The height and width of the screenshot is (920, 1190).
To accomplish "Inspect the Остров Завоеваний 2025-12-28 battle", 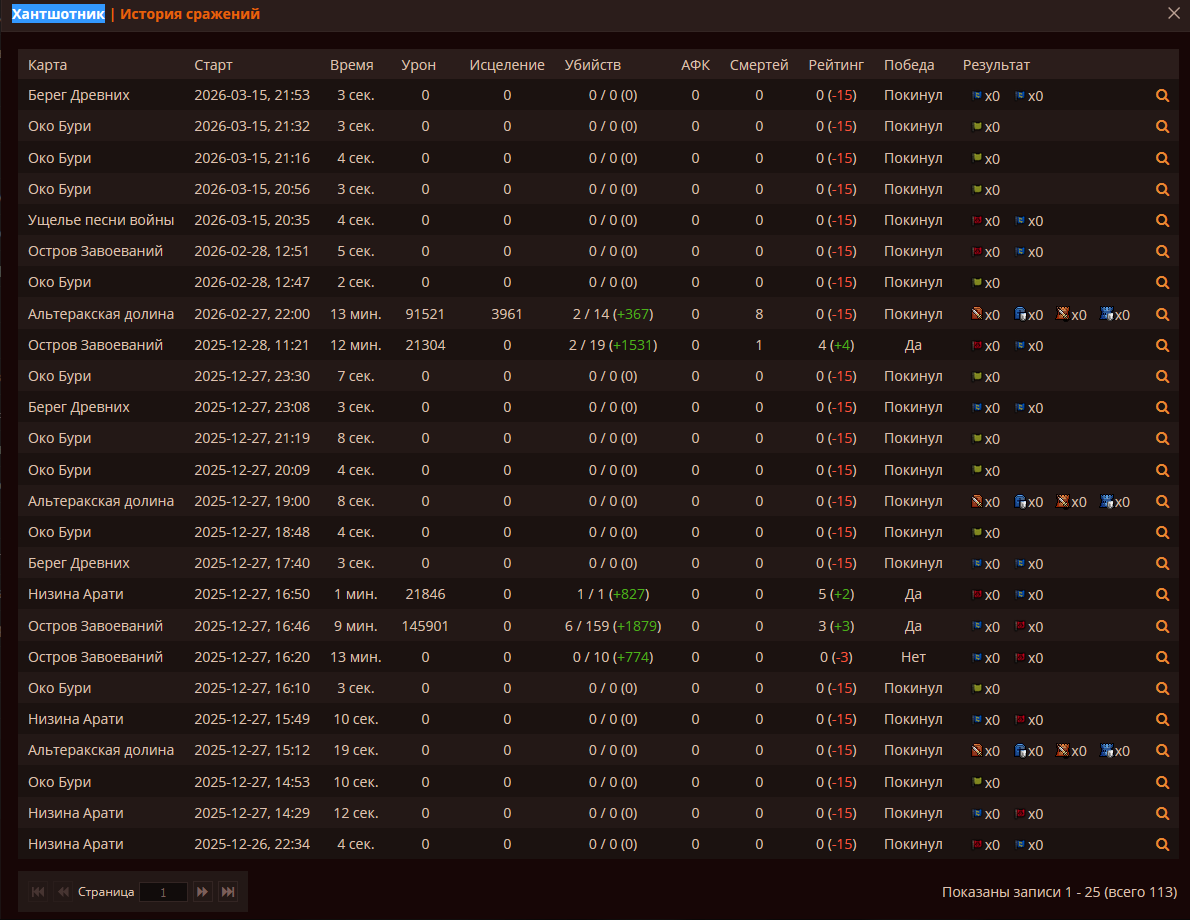I will point(1162,345).
